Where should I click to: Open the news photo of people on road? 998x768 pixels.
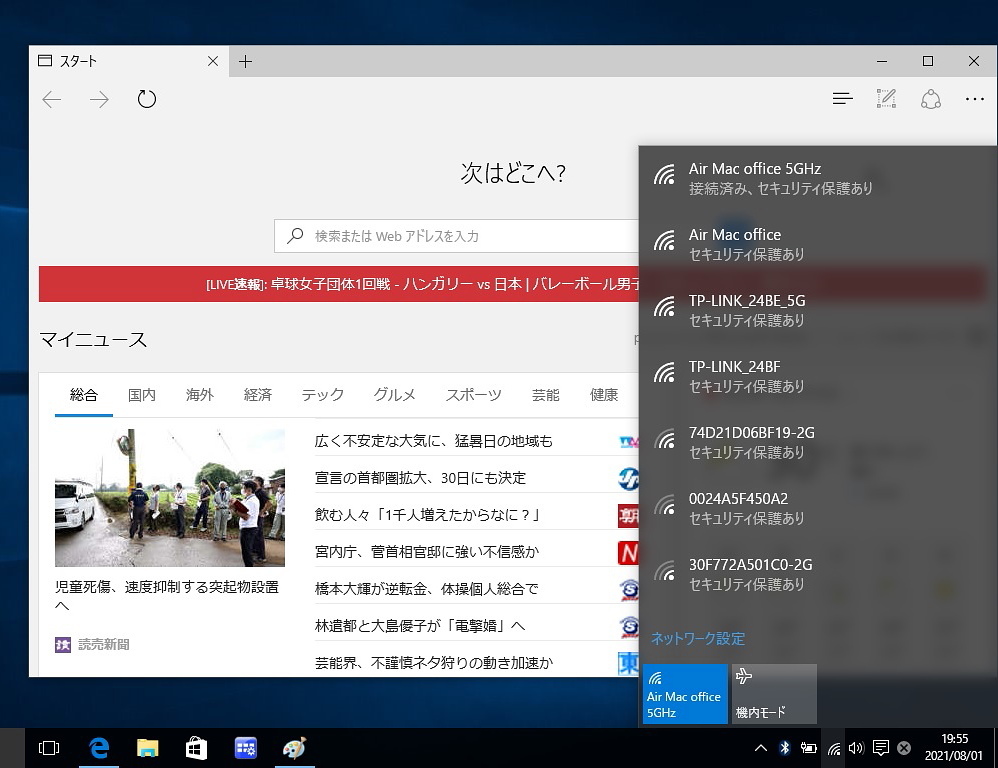(x=170, y=498)
